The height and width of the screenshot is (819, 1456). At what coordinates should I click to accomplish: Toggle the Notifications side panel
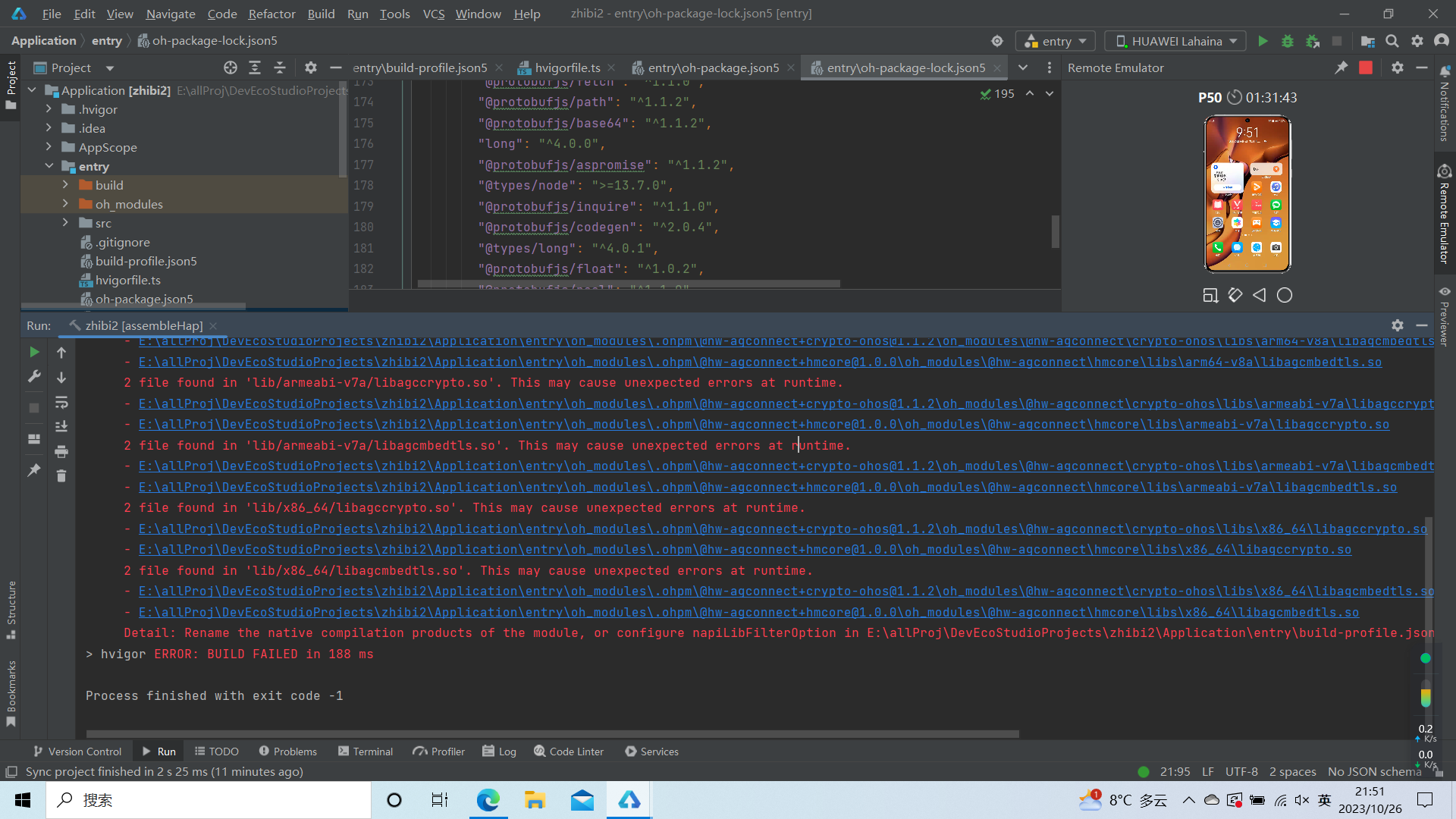point(1444,104)
